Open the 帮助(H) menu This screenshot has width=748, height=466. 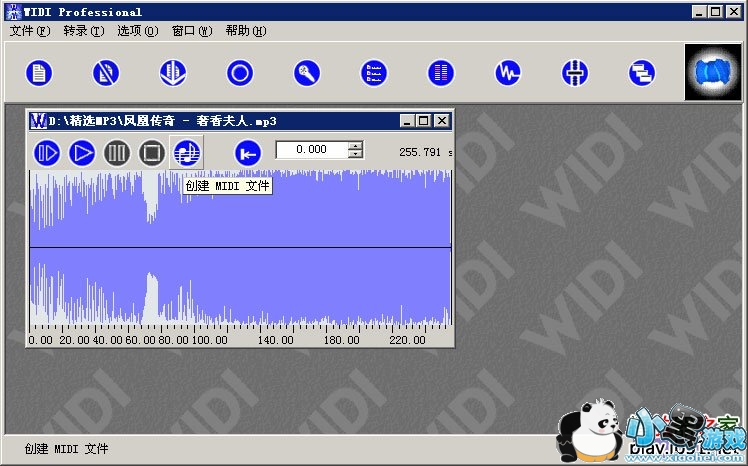pyautogui.click(x=246, y=31)
